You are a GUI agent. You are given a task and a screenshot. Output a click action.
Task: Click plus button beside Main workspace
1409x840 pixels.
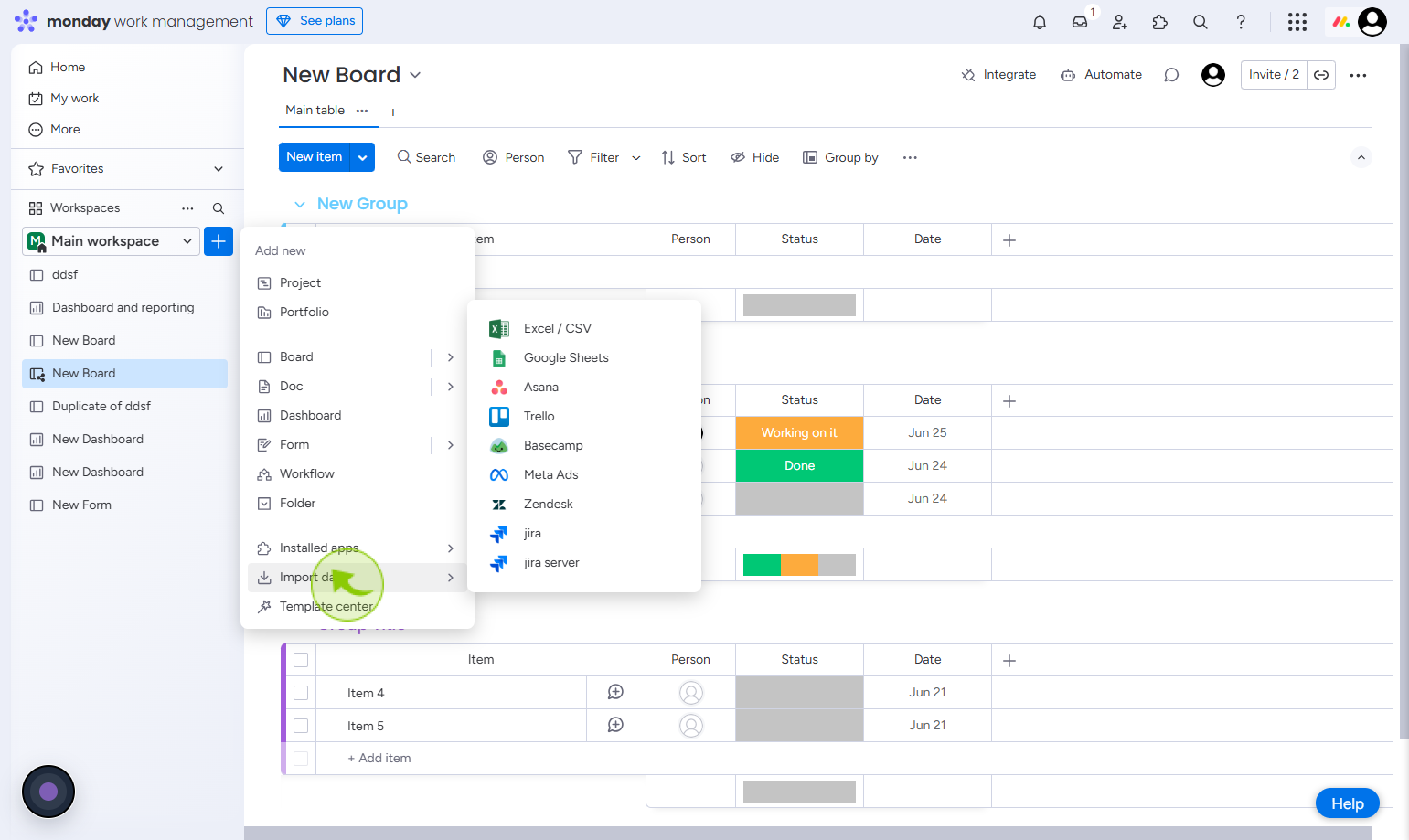click(x=219, y=241)
